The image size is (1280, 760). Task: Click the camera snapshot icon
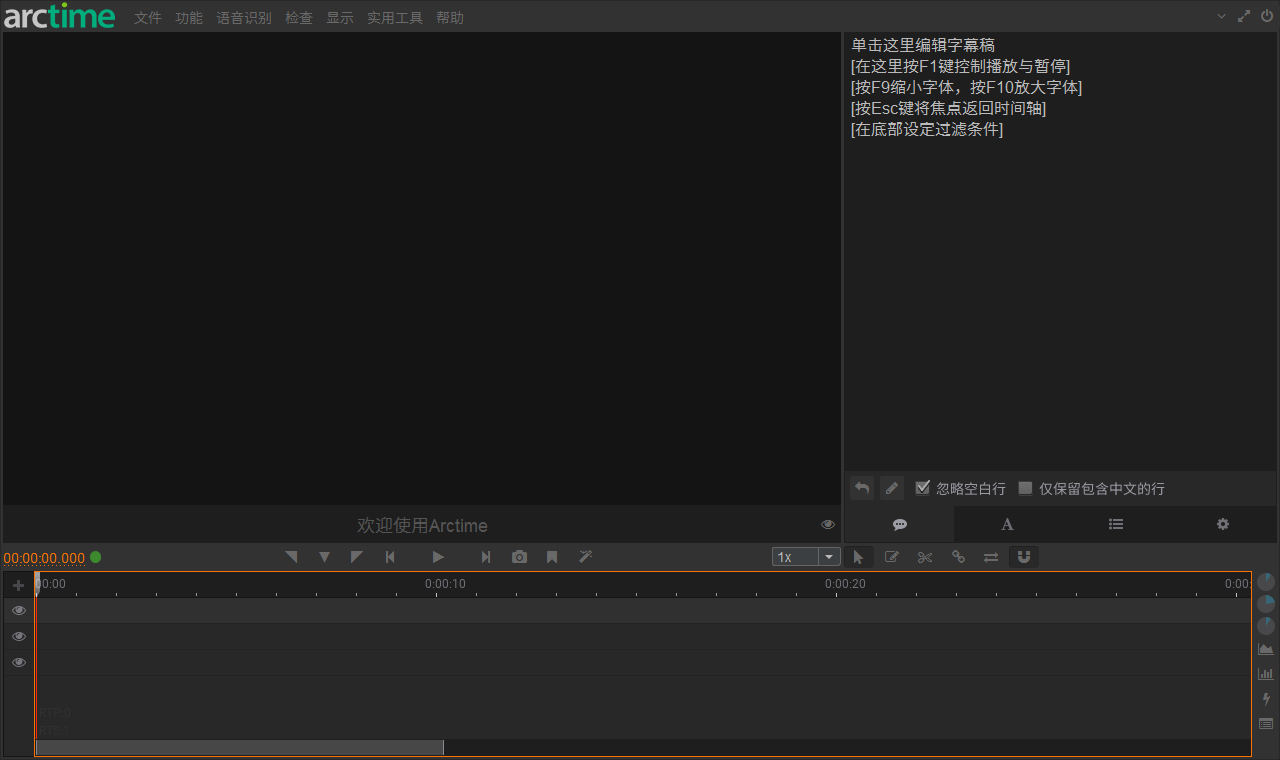tap(519, 557)
